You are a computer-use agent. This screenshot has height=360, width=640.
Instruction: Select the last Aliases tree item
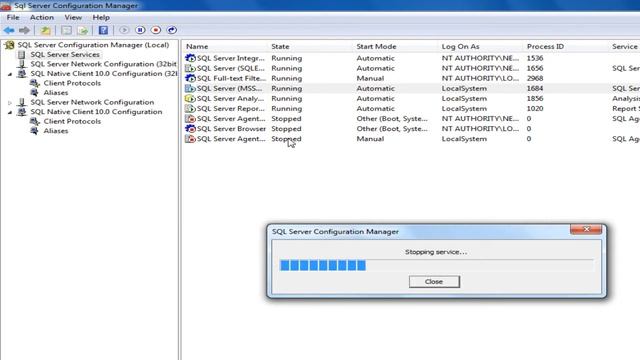tap(56, 131)
